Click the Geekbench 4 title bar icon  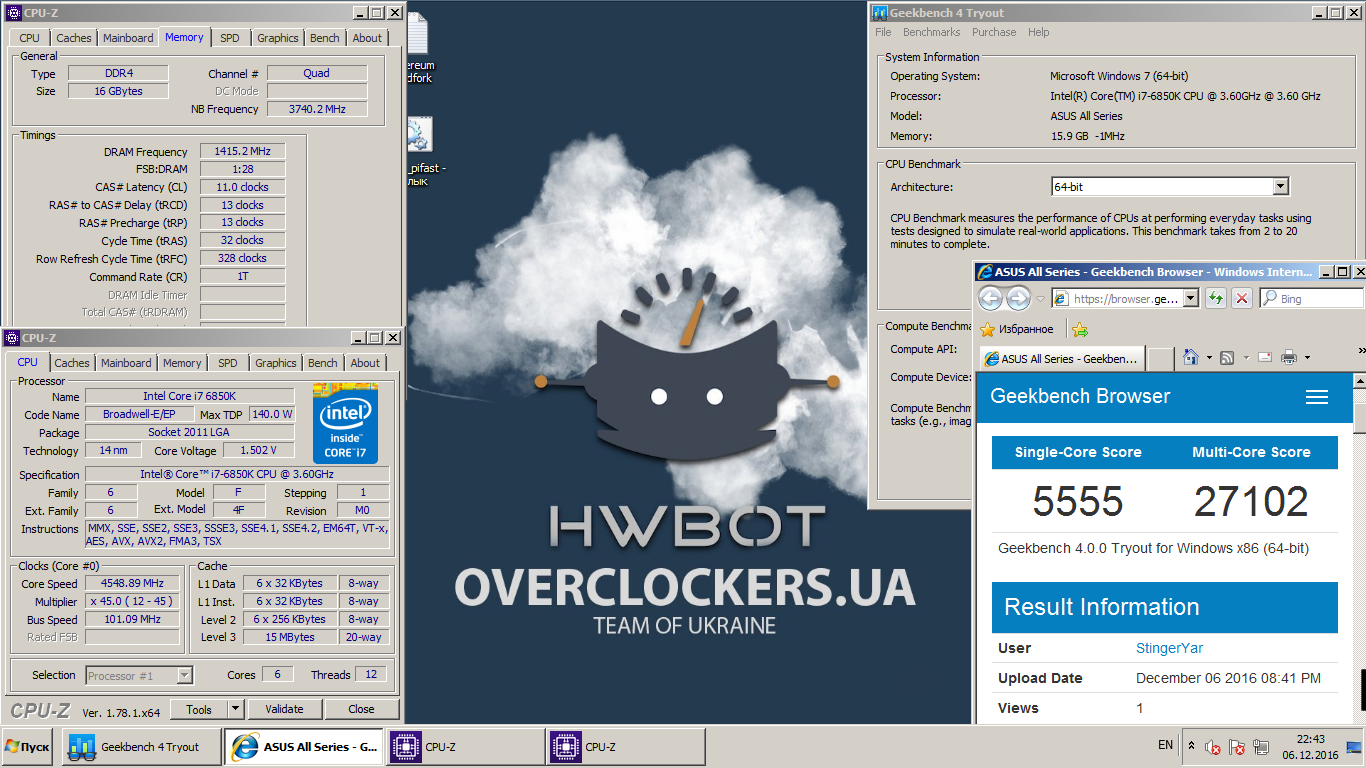click(880, 13)
